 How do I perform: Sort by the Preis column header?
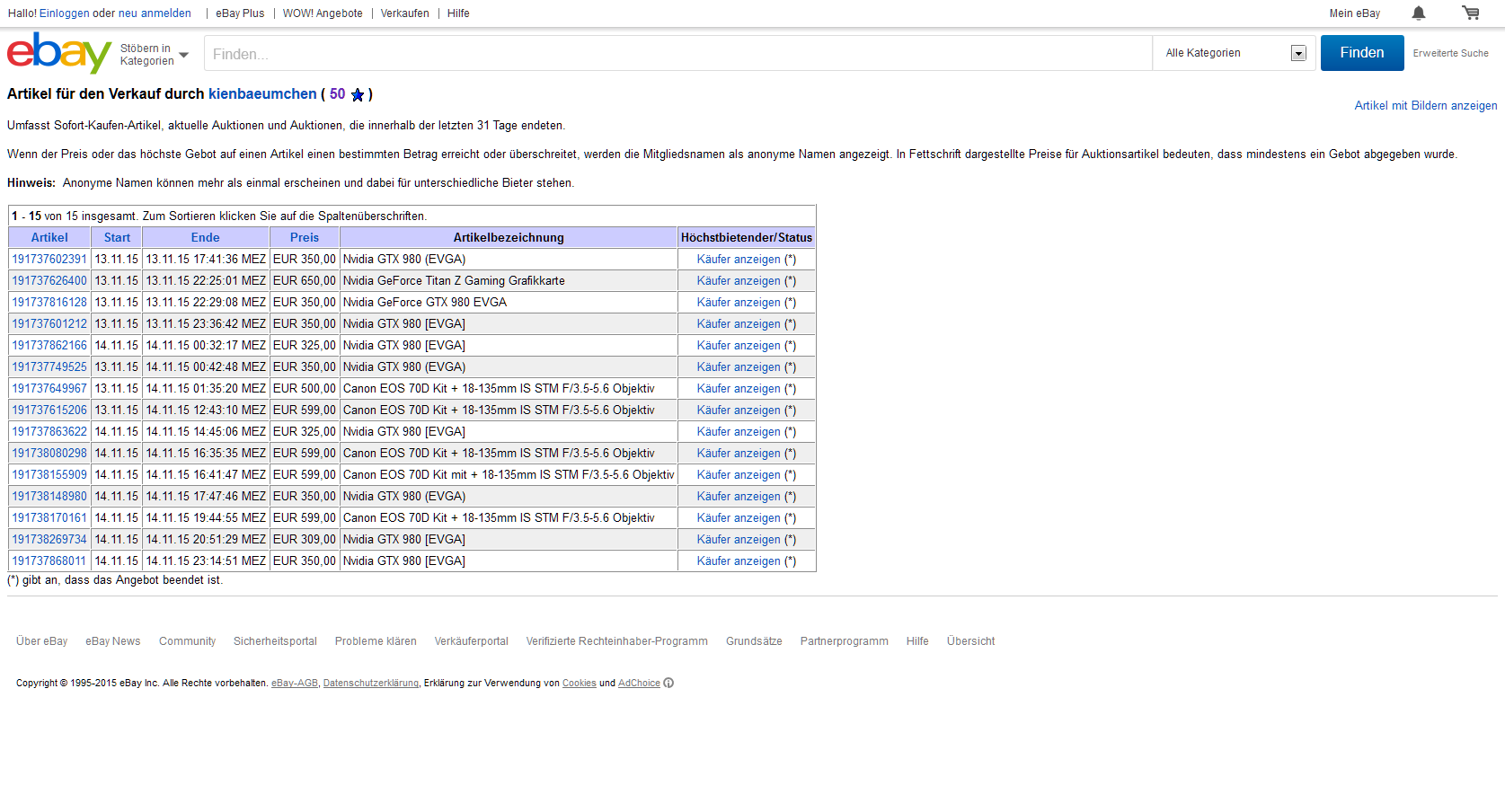point(305,237)
